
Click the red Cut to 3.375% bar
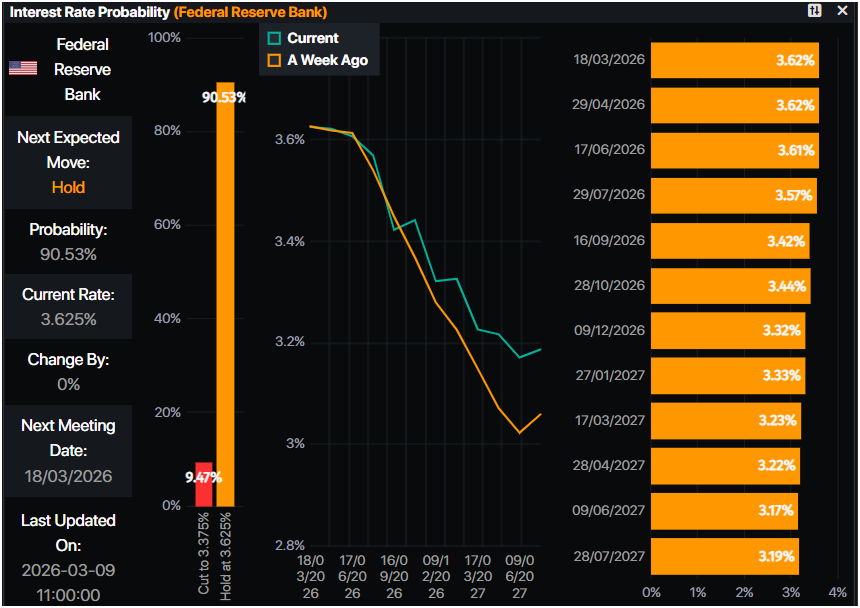click(204, 484)
